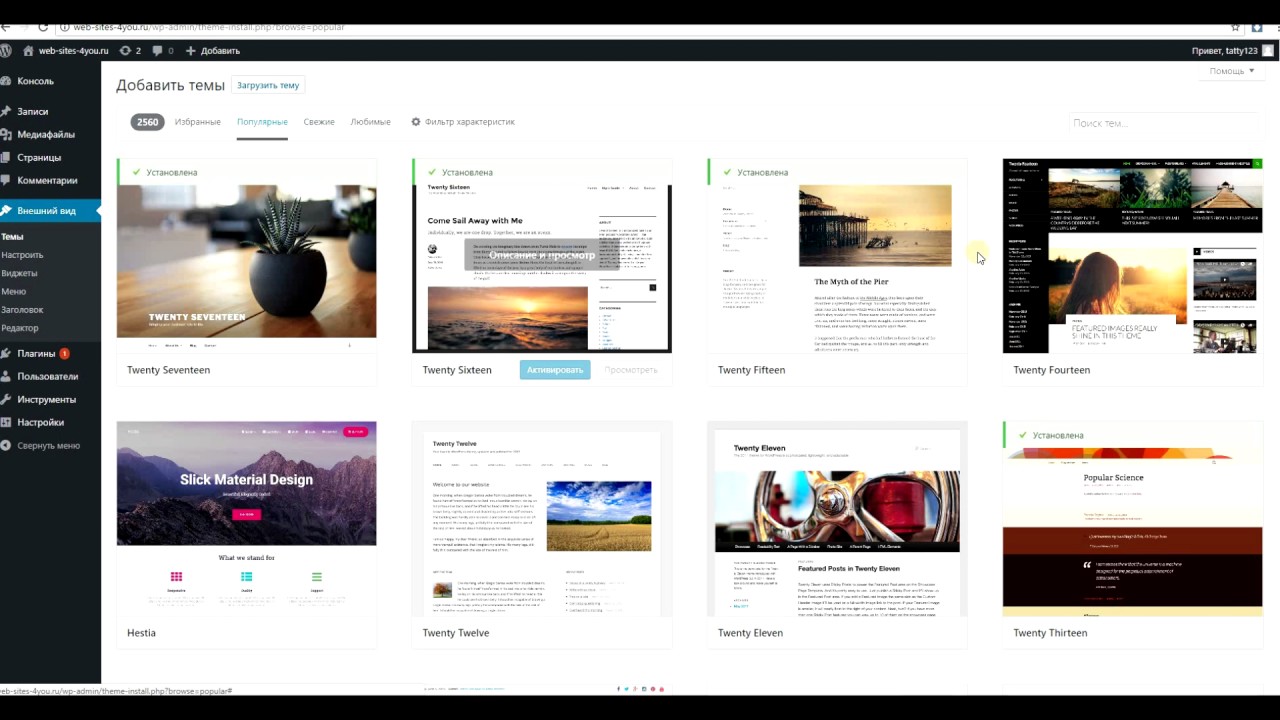Click the WordPress logo icon
The height and width of the screenshot is (720, 1280).
(6, 50)
